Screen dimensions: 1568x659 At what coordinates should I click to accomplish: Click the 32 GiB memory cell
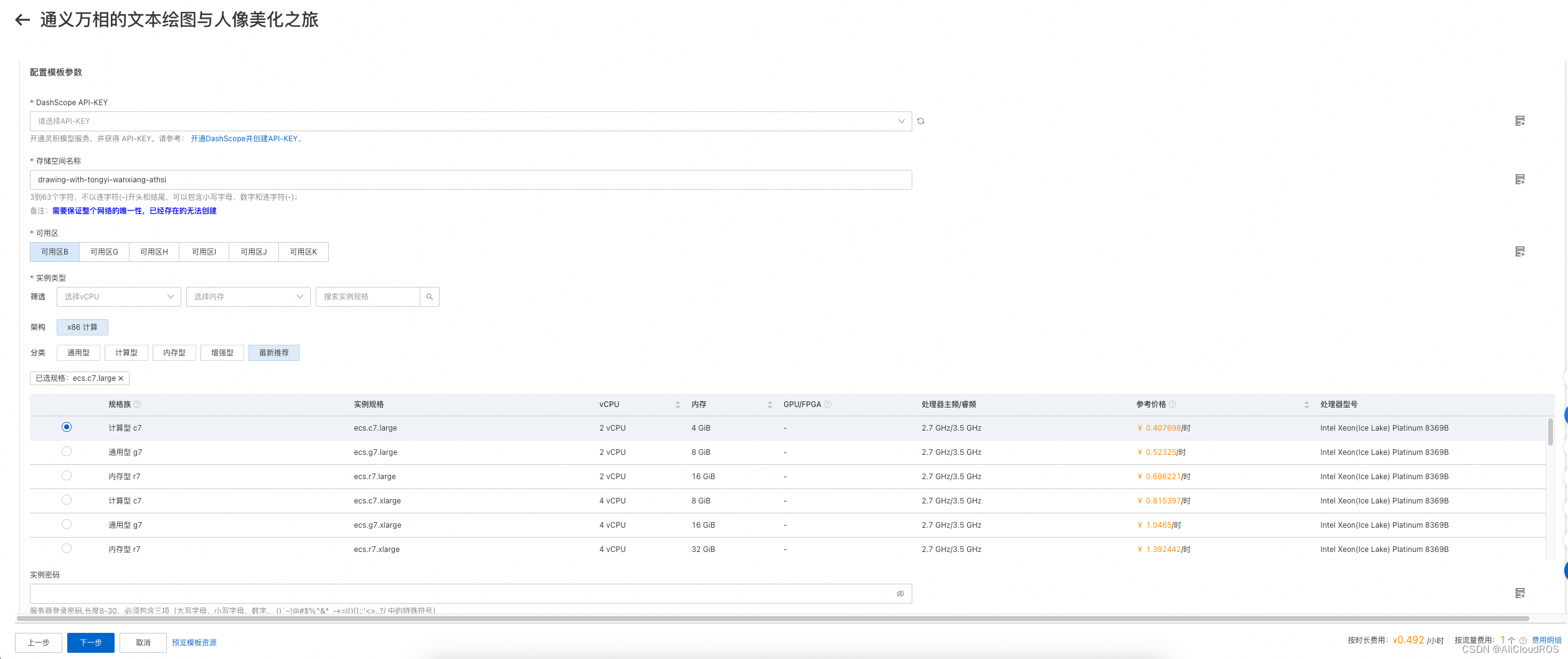tap(703, 549)
